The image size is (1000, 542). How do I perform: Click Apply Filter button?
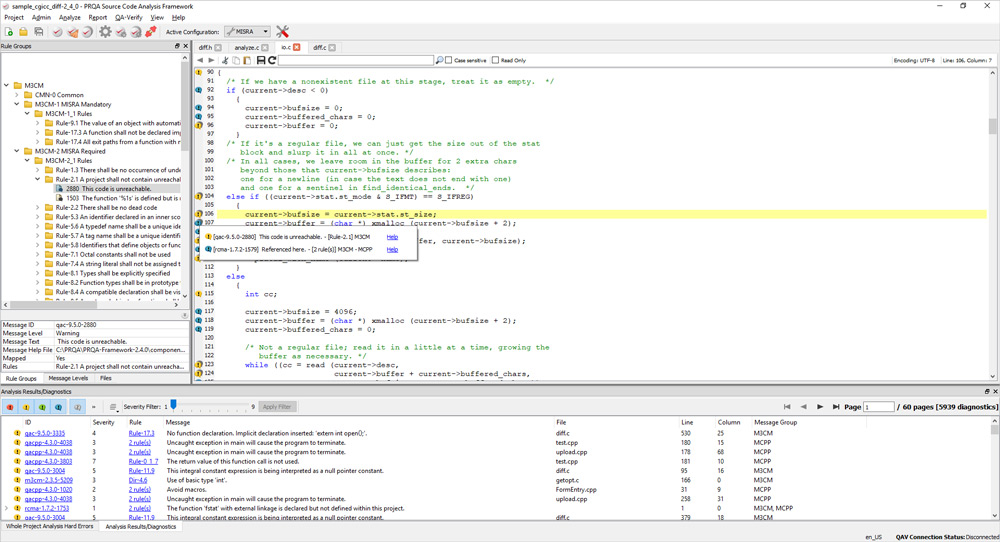(277, 407)
